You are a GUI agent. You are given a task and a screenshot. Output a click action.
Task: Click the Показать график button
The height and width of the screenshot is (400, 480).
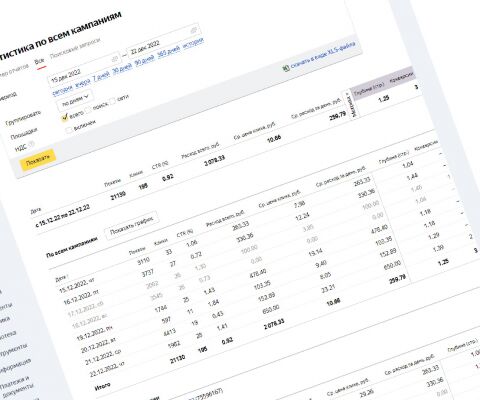132,225
